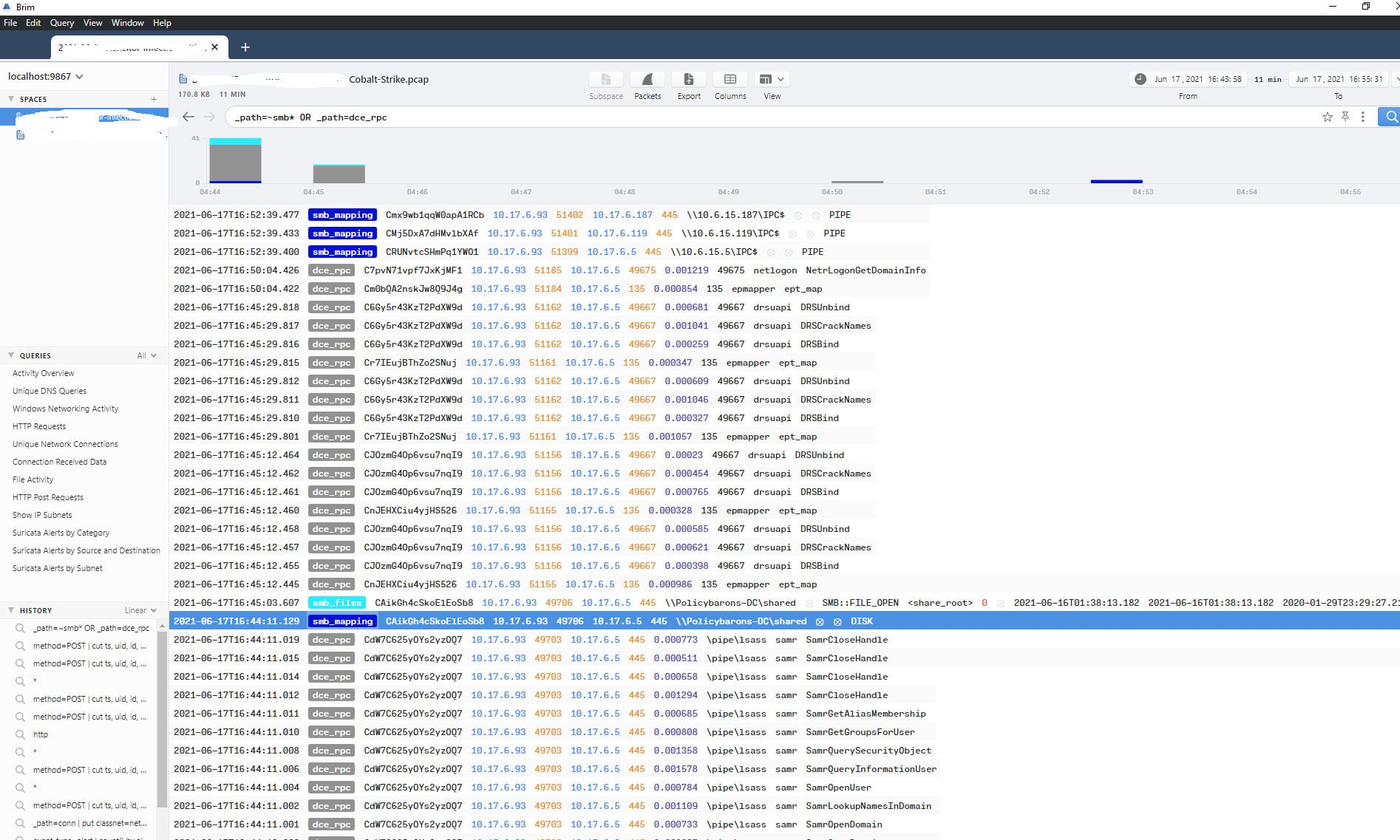Open the View layout dropdown
Image resolution: width=1400 pixels, height=840 pixels.
click(x=772, y=79)
